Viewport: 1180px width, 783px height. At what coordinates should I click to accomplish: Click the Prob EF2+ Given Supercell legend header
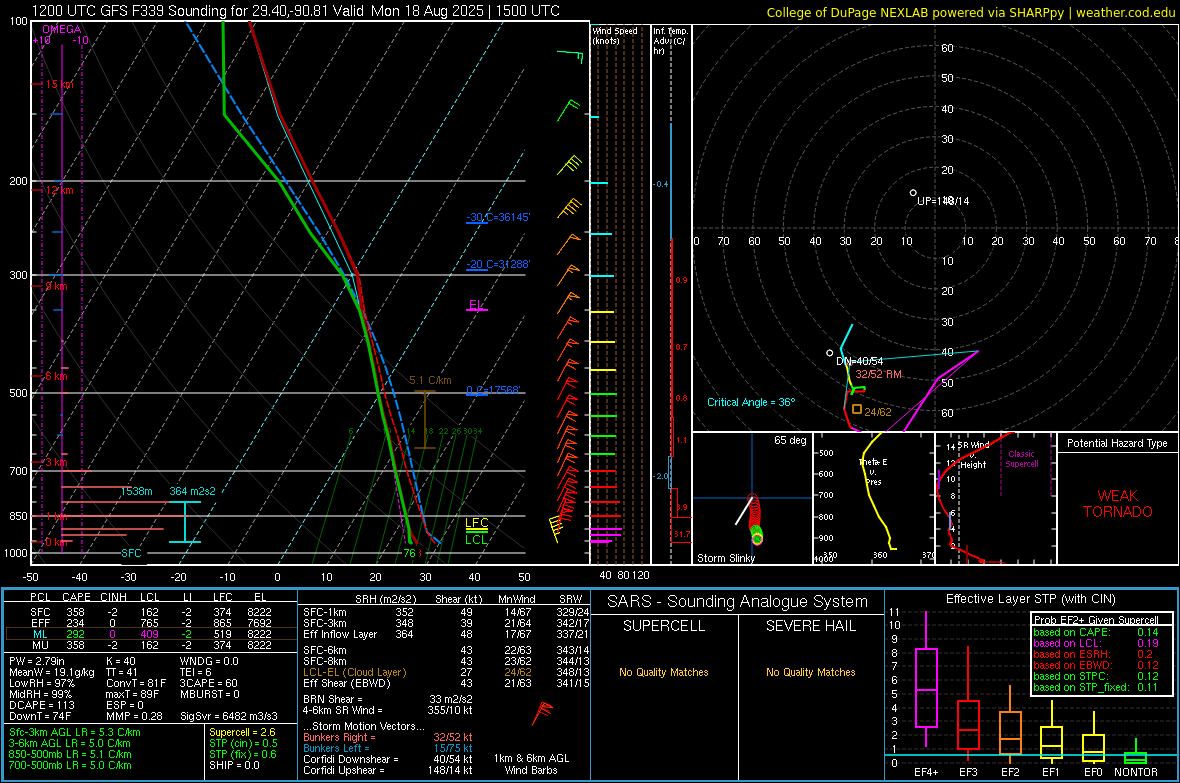tap(1096, 620)
